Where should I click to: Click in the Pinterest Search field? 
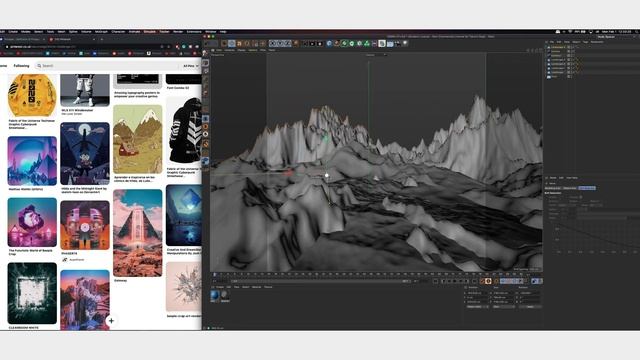point(107,66)
